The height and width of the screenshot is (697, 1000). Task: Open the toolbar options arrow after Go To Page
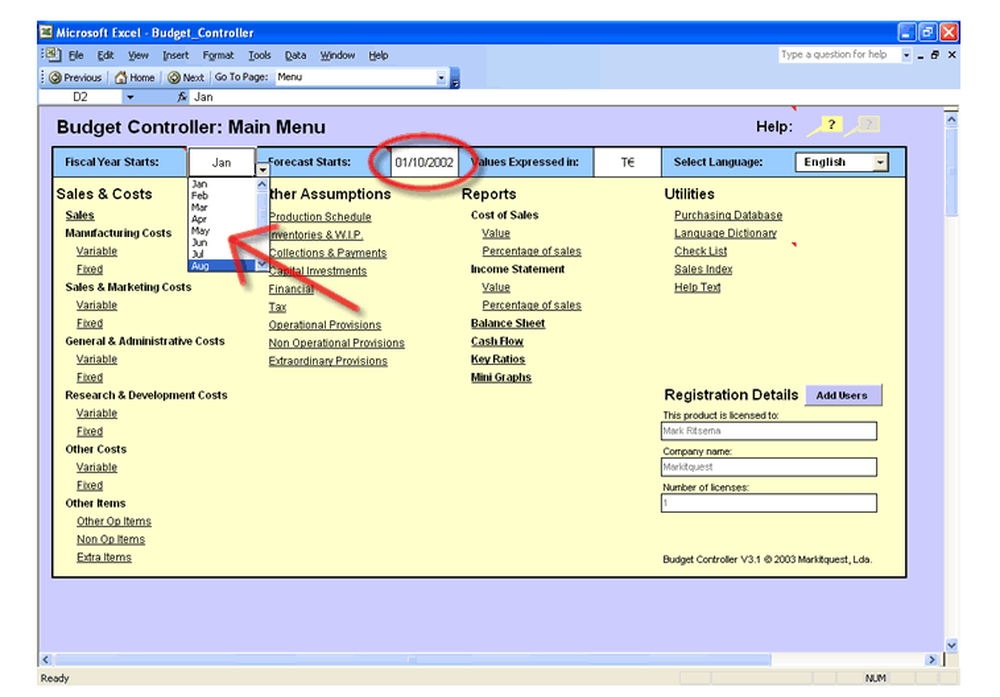455,77
